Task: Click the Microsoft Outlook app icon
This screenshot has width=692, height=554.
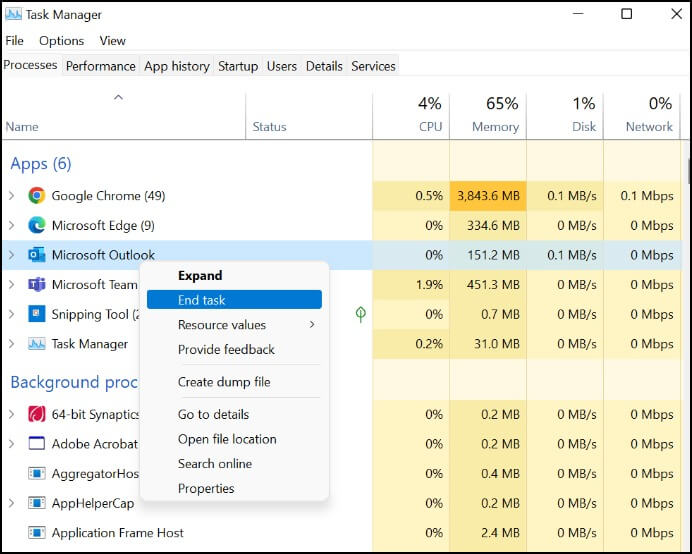Action: coord(37,255)
